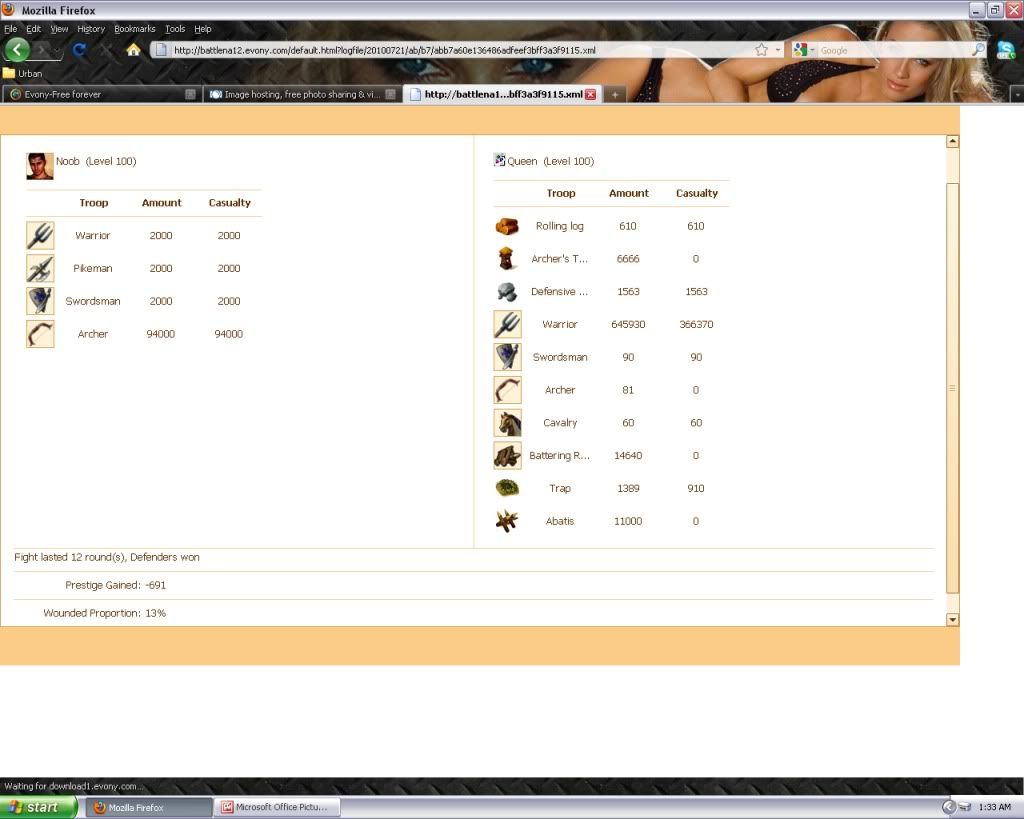Bookmark this page with the star icon
Viewport: 1024px width, 819px height.
click(x=761, y=50)
